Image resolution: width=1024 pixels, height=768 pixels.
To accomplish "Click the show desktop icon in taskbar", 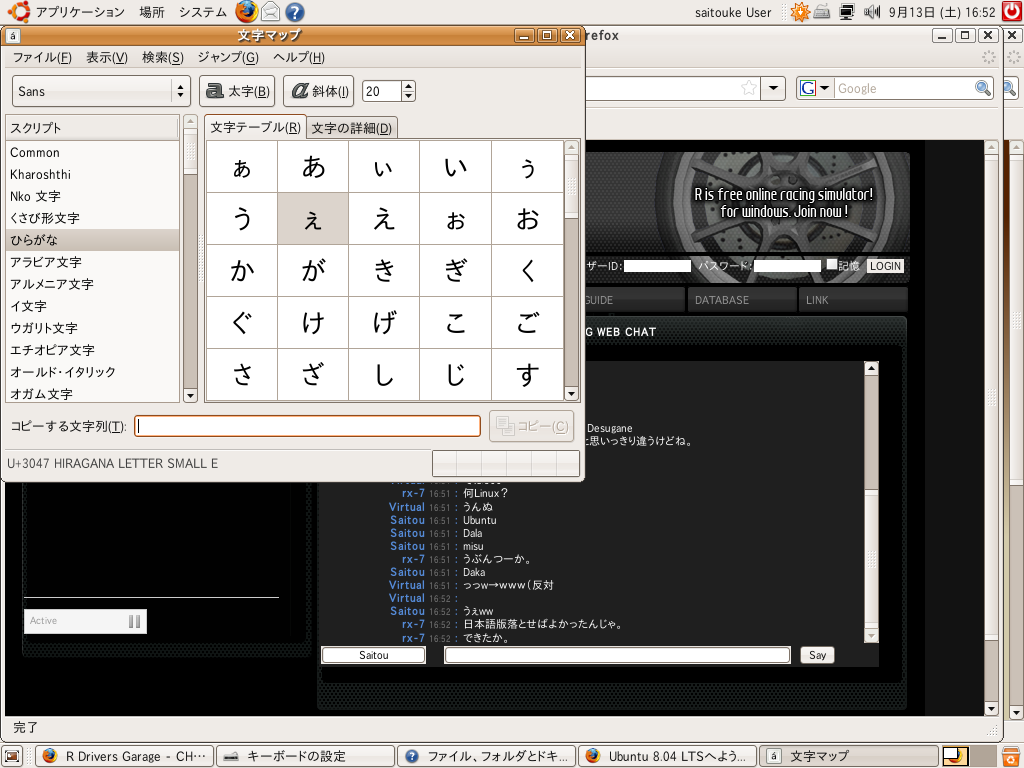I will (13, 756).
